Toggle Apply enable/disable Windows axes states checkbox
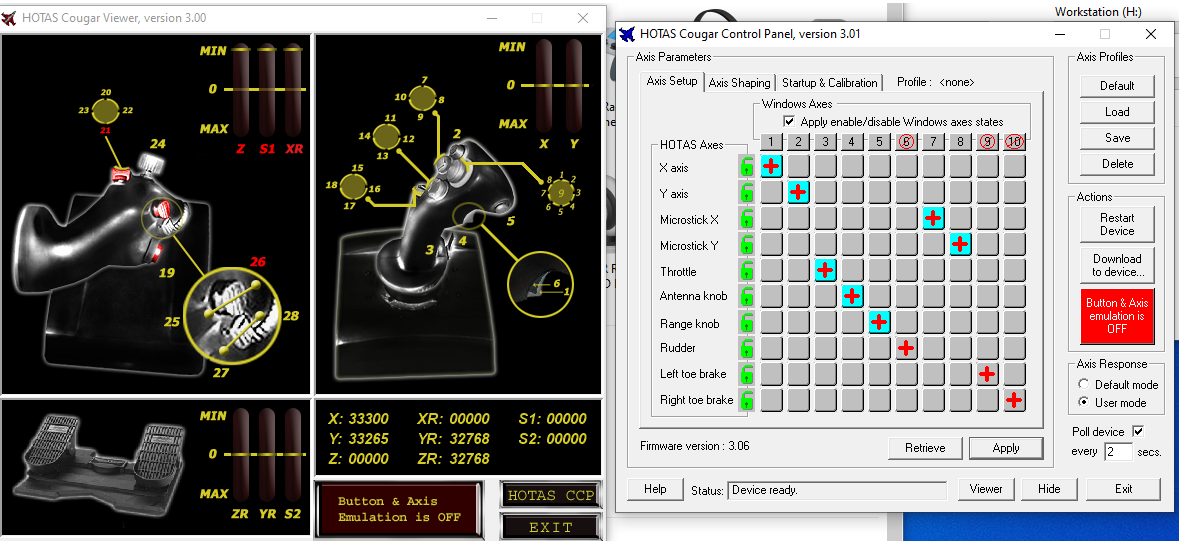Image resolution: width=1179 pixels, height=541 pixels. 789,121
